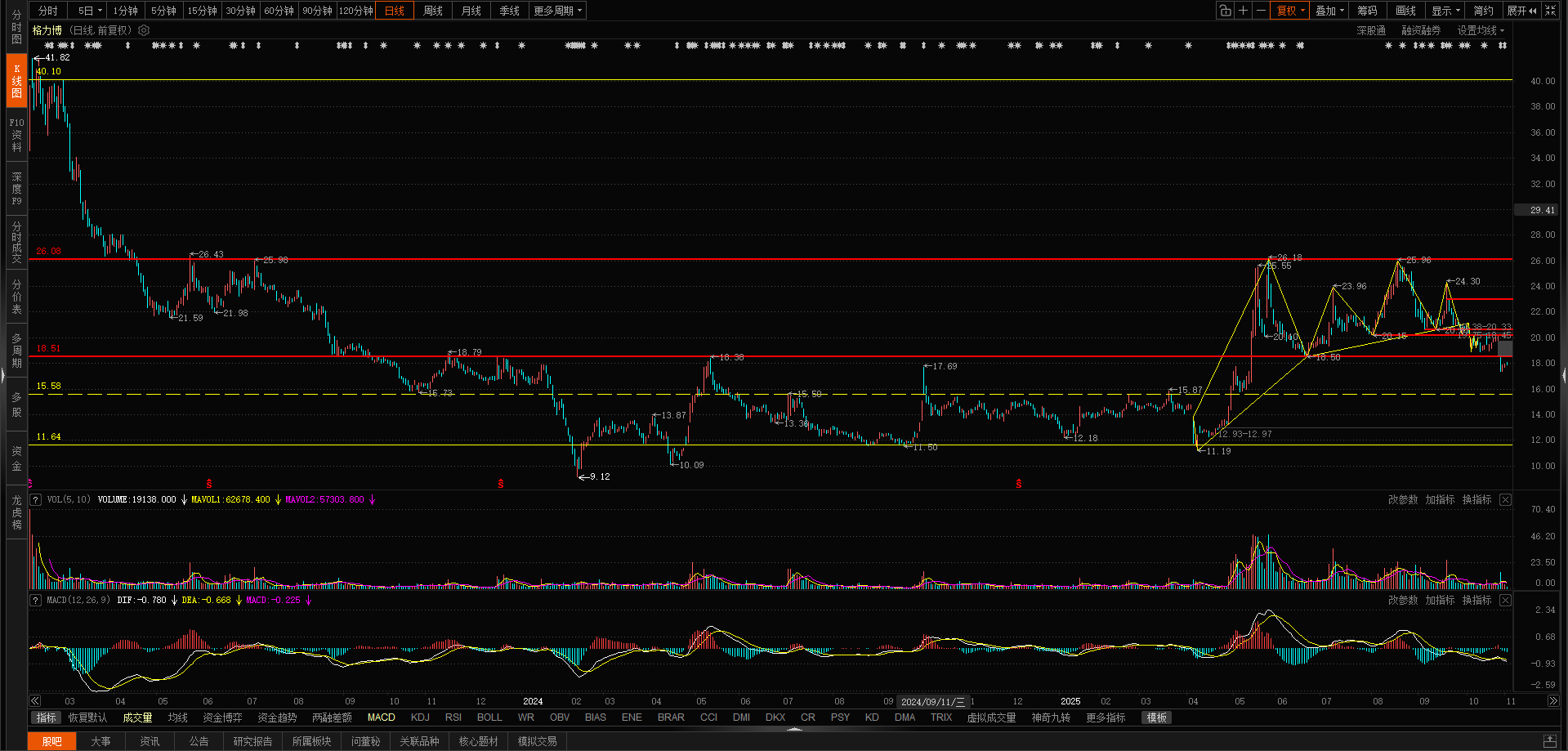This screenshot has height=751, width=1568.
Task: Click 恢复默认 to reset indicators
Action: coord(87,717)
